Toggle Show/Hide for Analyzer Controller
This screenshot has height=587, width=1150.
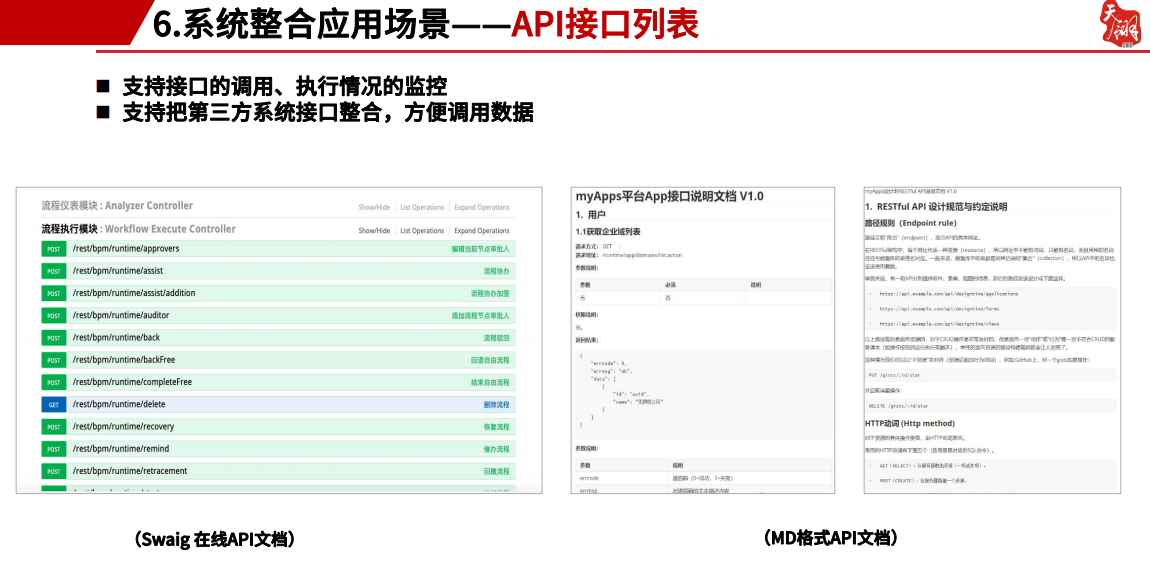point(374,208)
